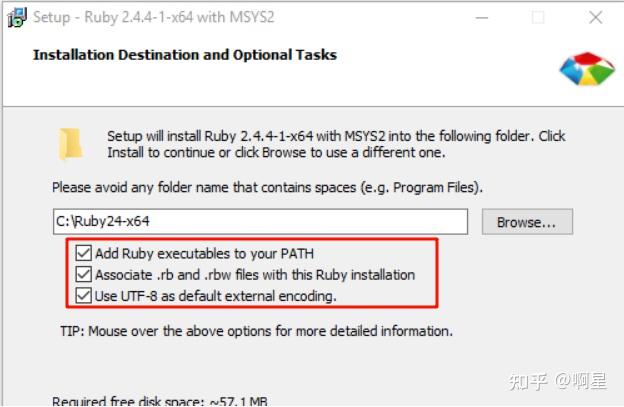This screenshot has height=407, width=624.
Task: Click the colorful RubyInstaller gem logo
Action: [x=586, y=68]
